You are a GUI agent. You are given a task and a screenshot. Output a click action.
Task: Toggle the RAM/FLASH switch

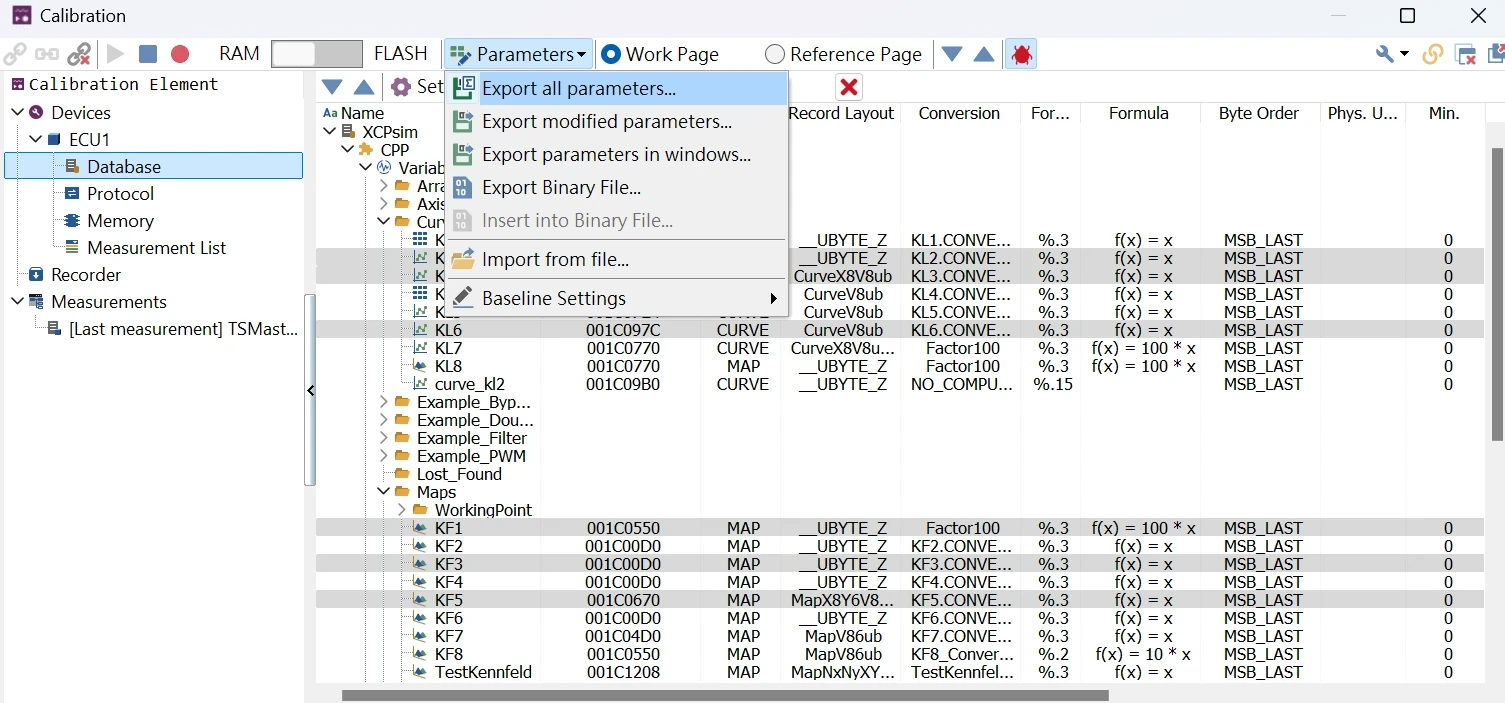tap(317, 54)
